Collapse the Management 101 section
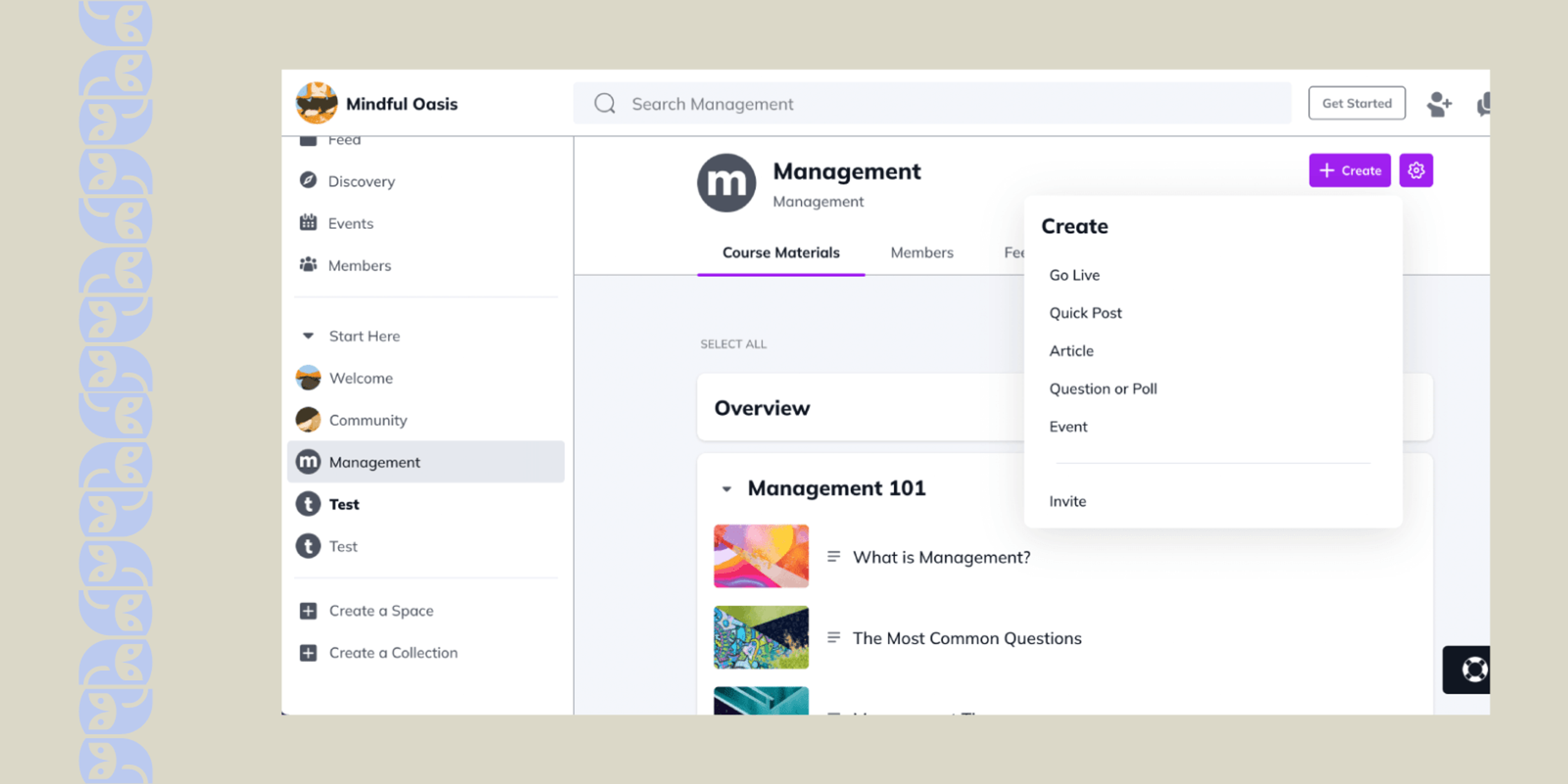The image size is (1568, 784). coord(726,489)
